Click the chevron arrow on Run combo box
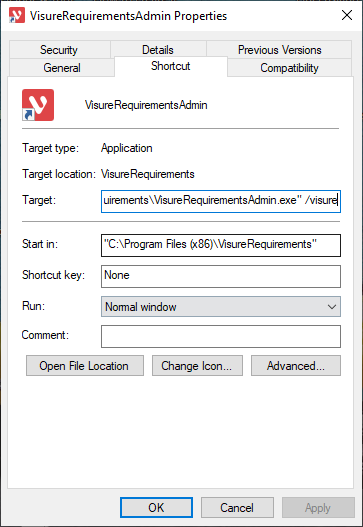This screenshot has width=363, height=527. [x=332, y=307]
